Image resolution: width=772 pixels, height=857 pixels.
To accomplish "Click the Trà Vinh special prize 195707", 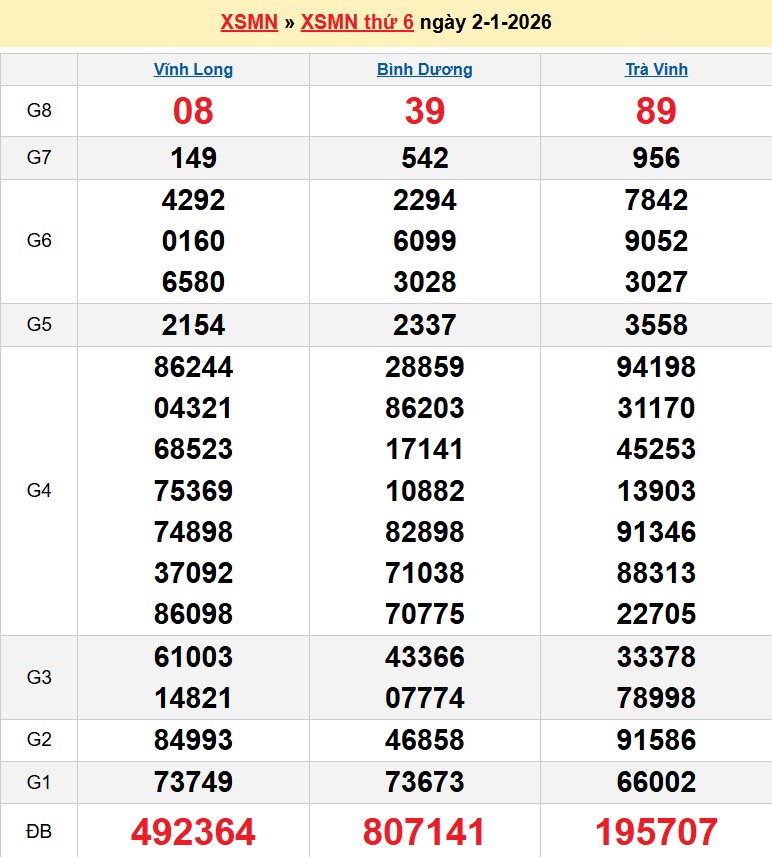I will pyautogui.click(x=656, y=831).
